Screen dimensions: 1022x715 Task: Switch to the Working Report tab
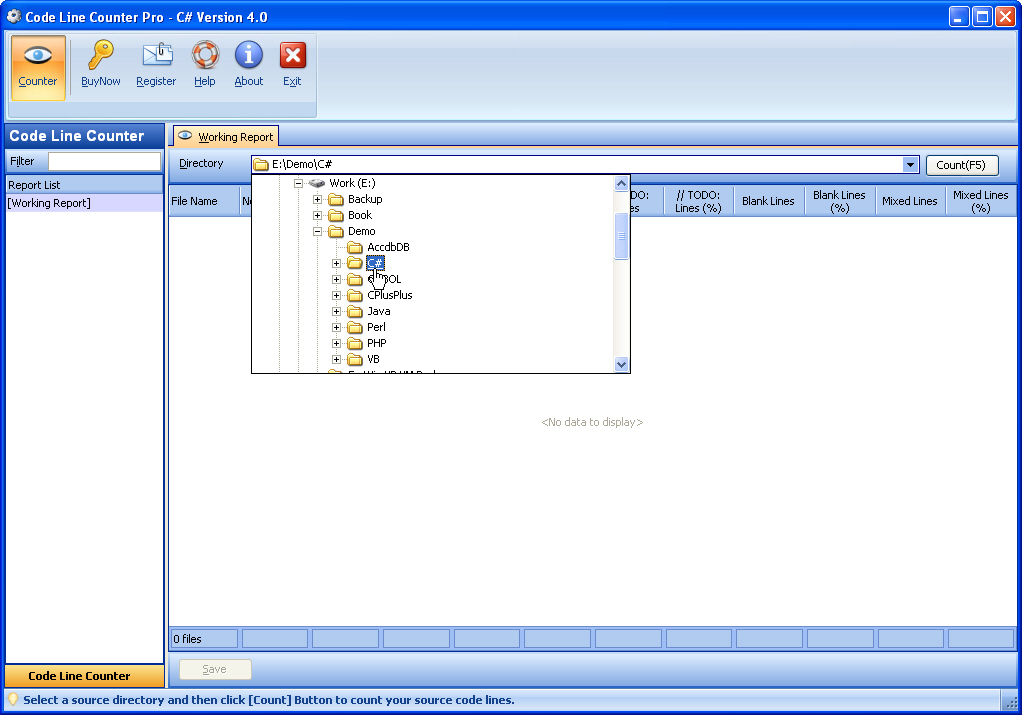coord(226,136)
